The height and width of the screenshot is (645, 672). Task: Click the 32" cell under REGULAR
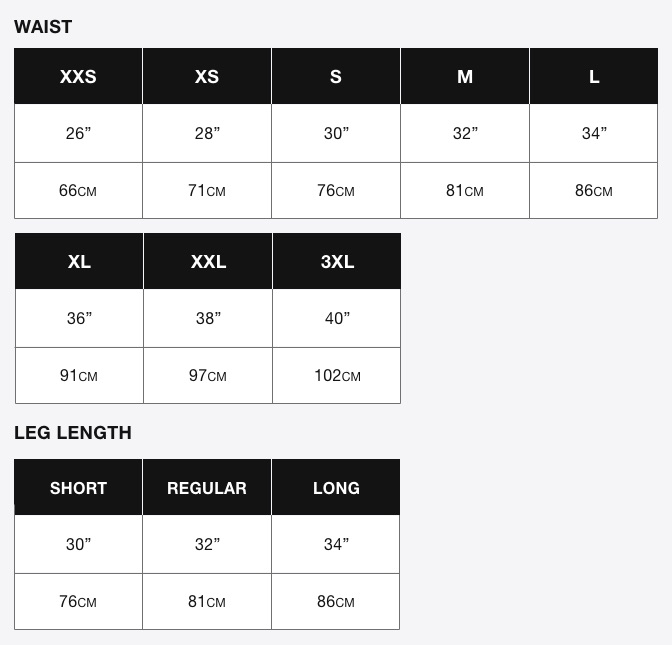(207, 544)
